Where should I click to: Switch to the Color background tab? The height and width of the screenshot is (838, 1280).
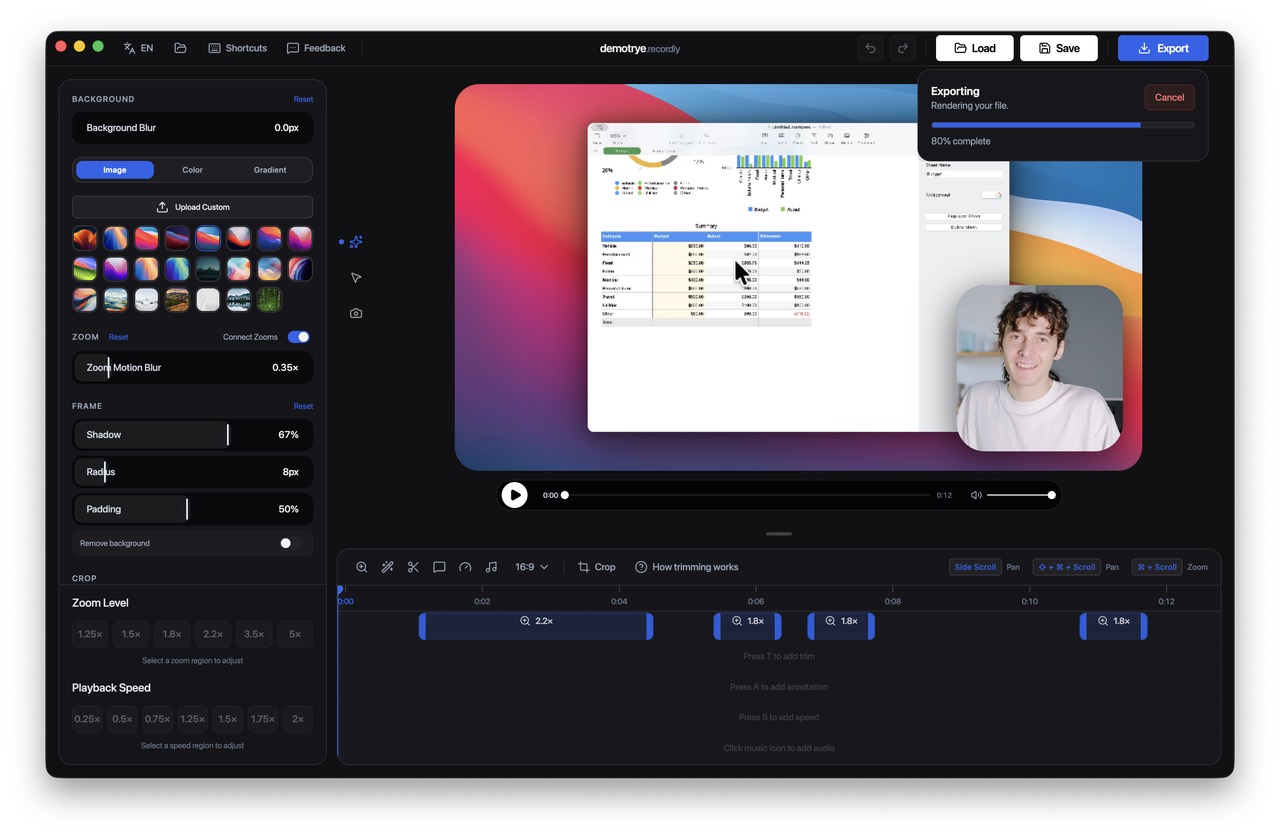[192, 169]
